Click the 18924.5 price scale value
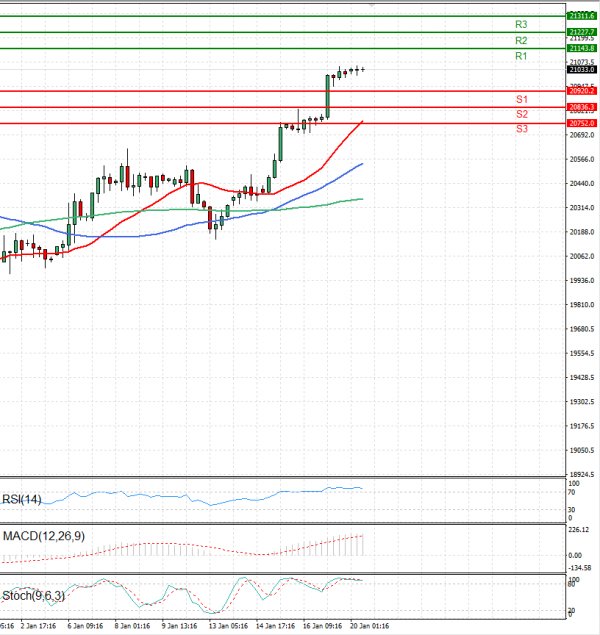Viewport: 600px width, 635px height. 582,475
